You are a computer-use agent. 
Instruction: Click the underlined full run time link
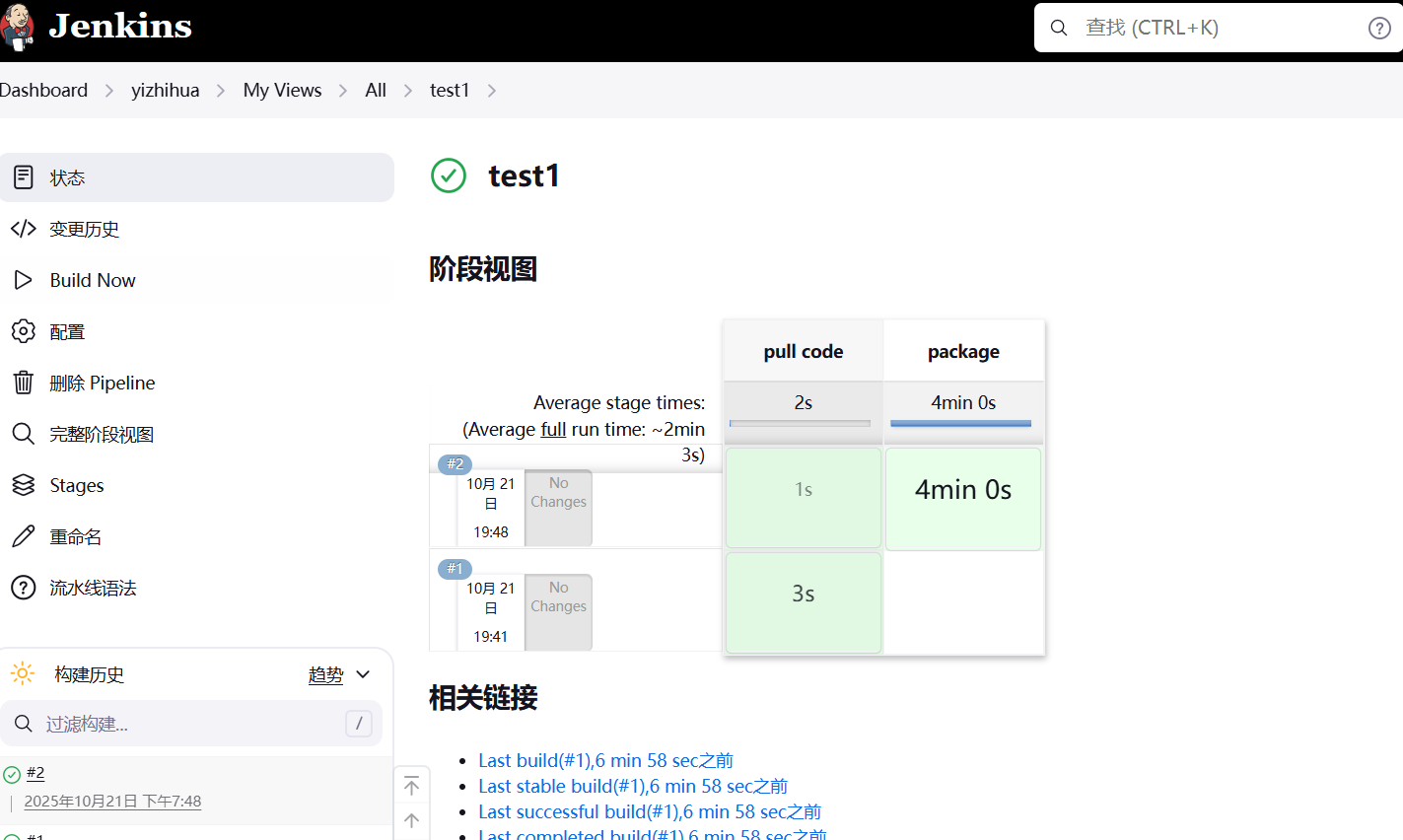click(x=553, y=429)
